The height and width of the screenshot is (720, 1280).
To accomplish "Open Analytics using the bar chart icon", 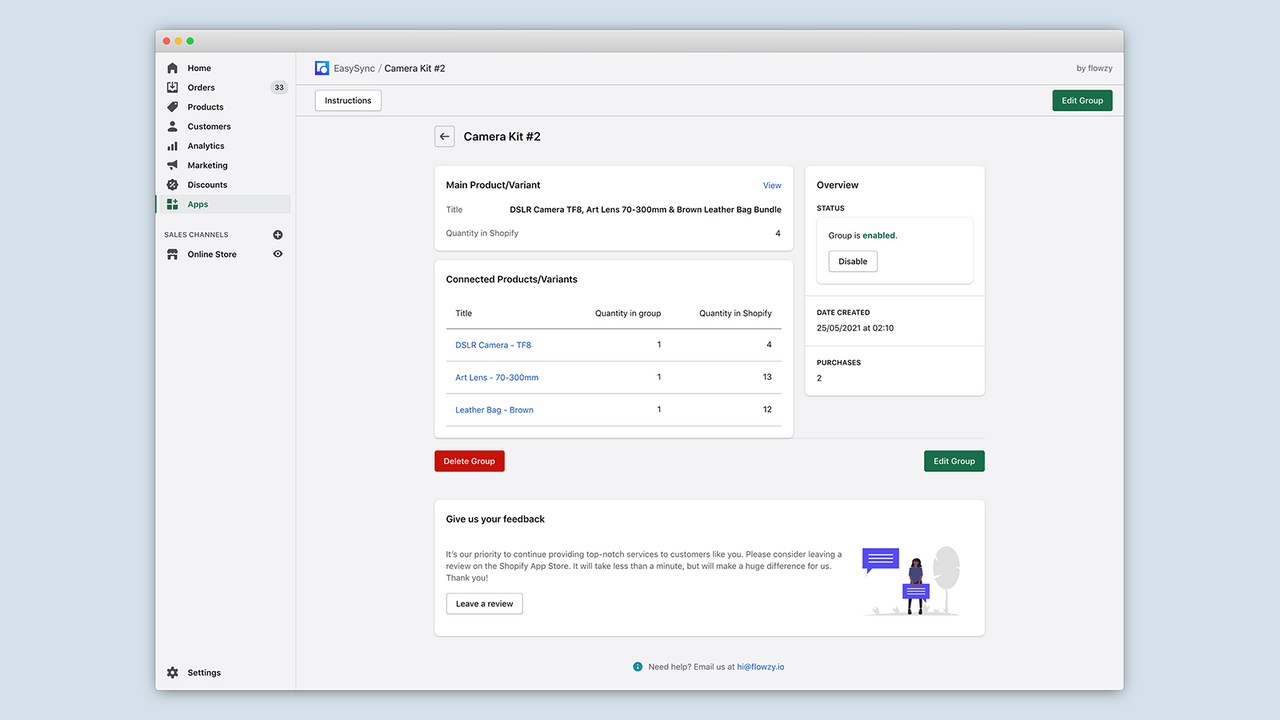I will click(x=173, y=145).
